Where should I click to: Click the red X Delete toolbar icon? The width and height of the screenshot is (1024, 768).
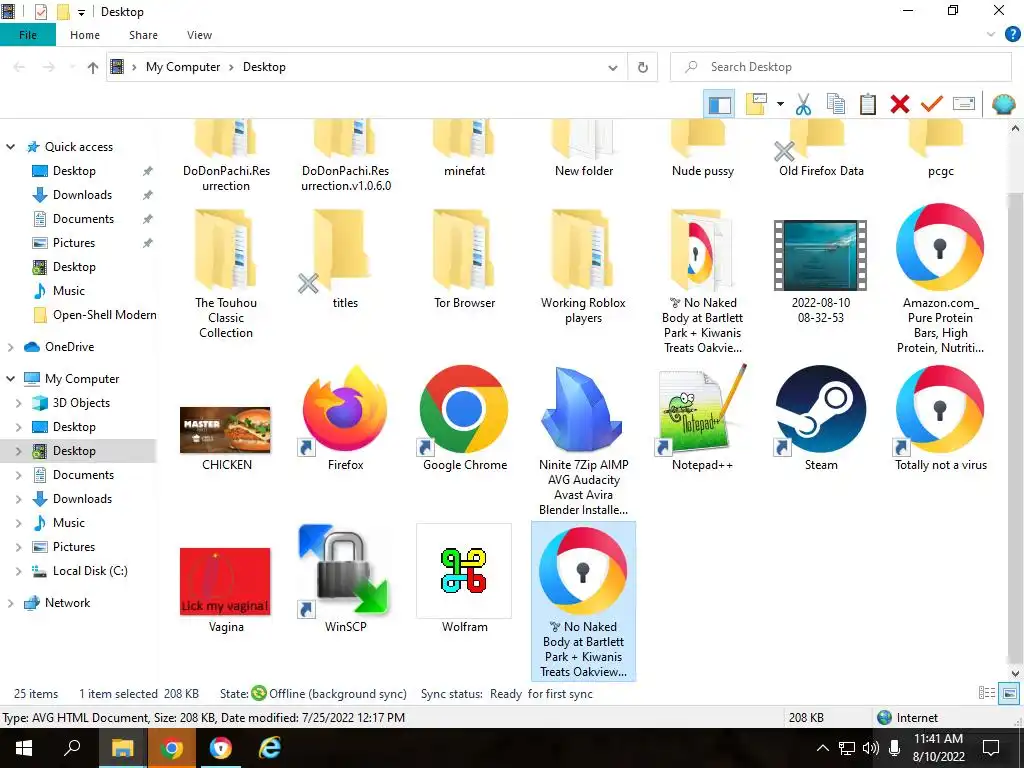click(x=900, y=104)
